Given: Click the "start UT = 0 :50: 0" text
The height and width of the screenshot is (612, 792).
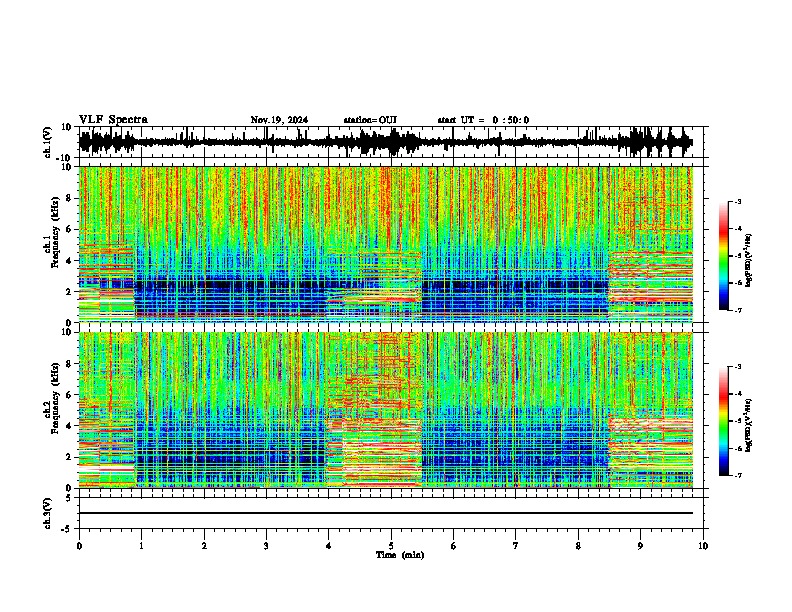Looking at the screenshot, I should tap(483, 120).
